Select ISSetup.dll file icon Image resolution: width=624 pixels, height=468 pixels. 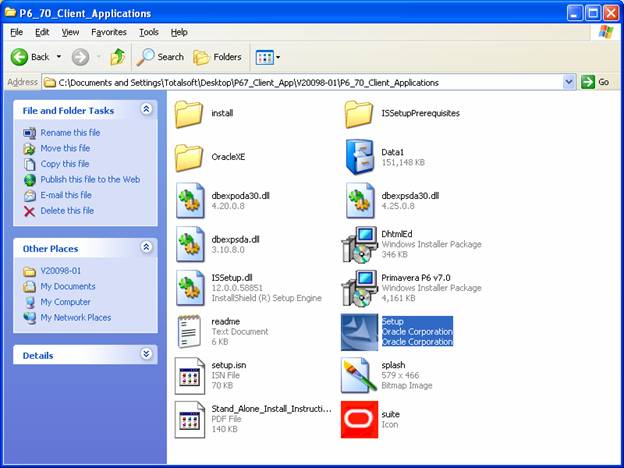[x=190, y=288]
